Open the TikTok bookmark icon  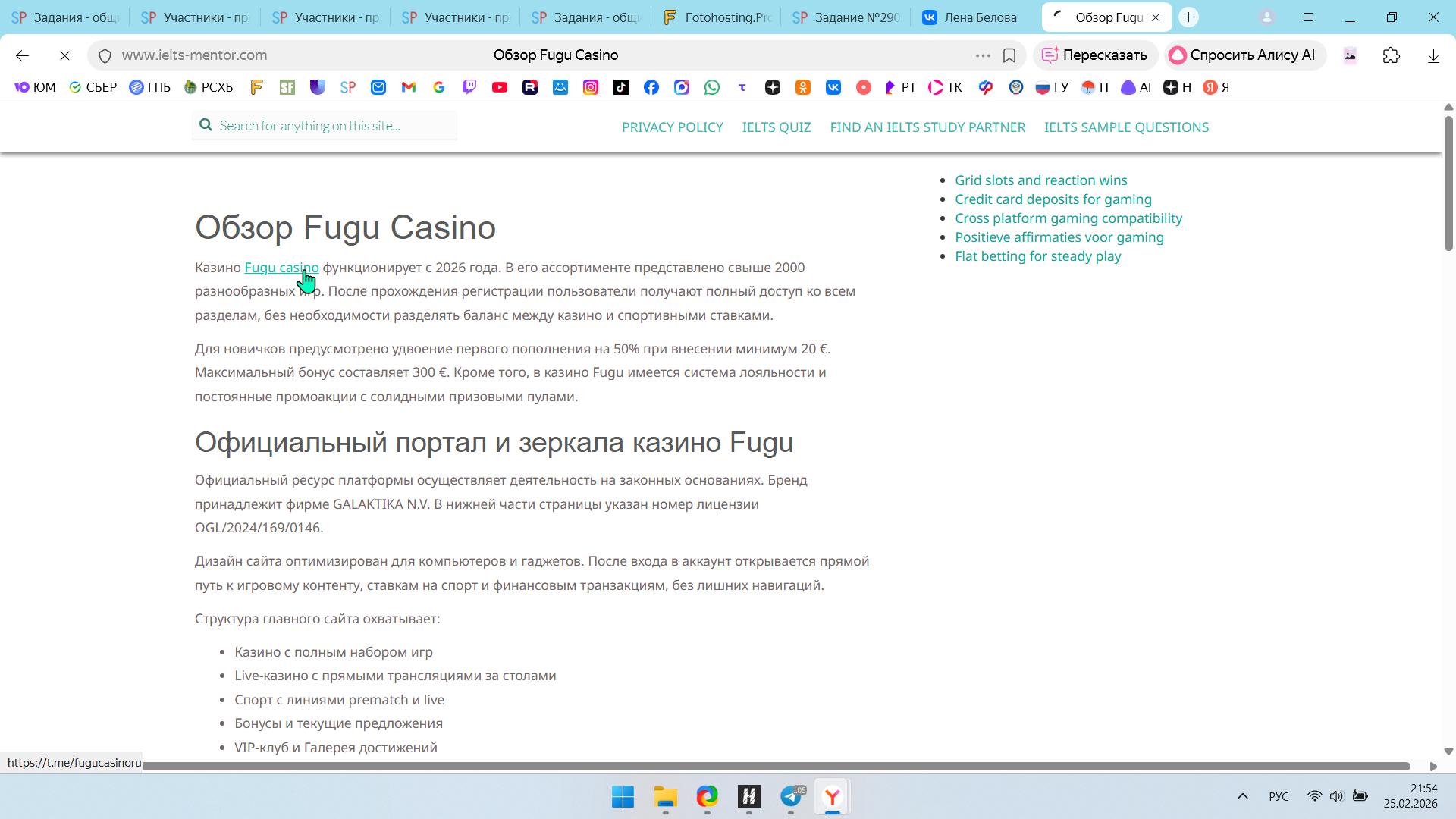pyautogui.click(x=621, y=87)
